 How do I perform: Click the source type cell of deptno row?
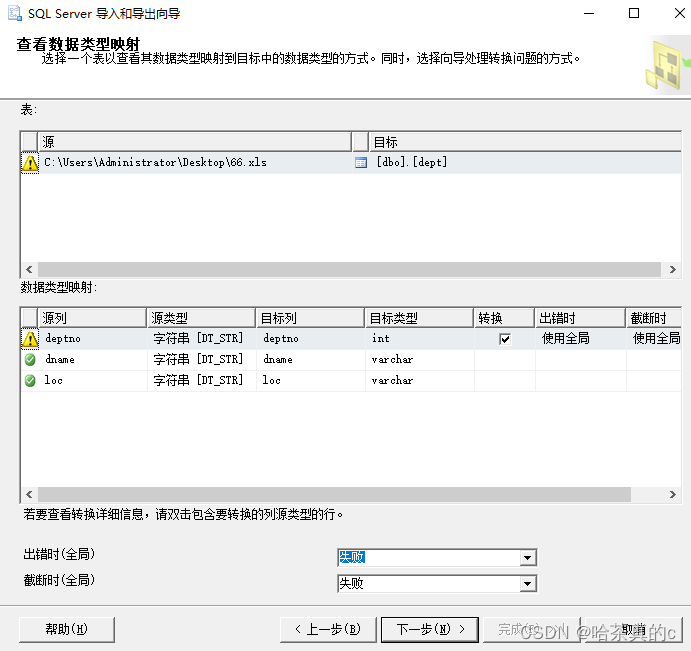pos(202,339)
